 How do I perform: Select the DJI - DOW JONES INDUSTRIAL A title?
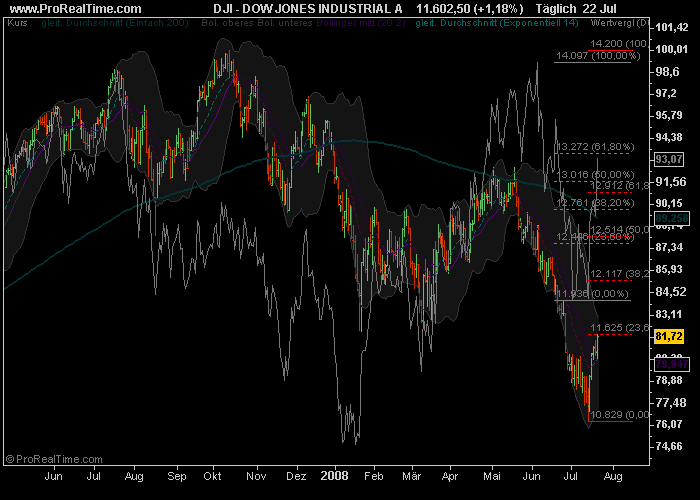coord(308,8)
